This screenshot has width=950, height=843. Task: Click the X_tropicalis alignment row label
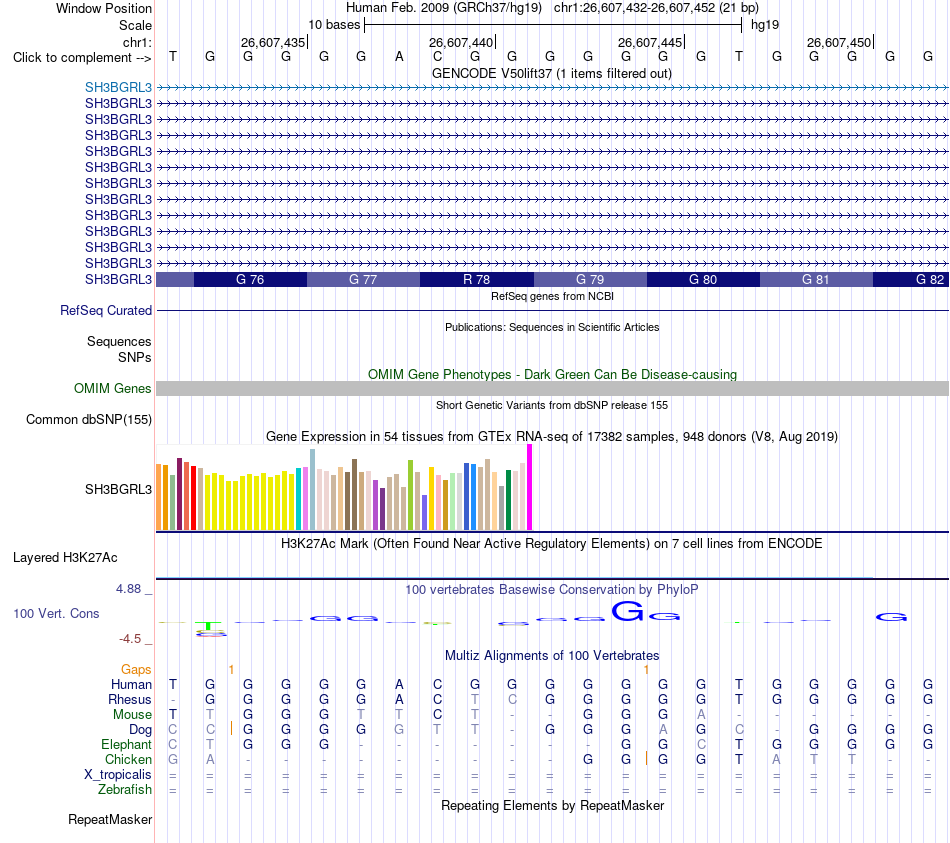pos(118,775)
